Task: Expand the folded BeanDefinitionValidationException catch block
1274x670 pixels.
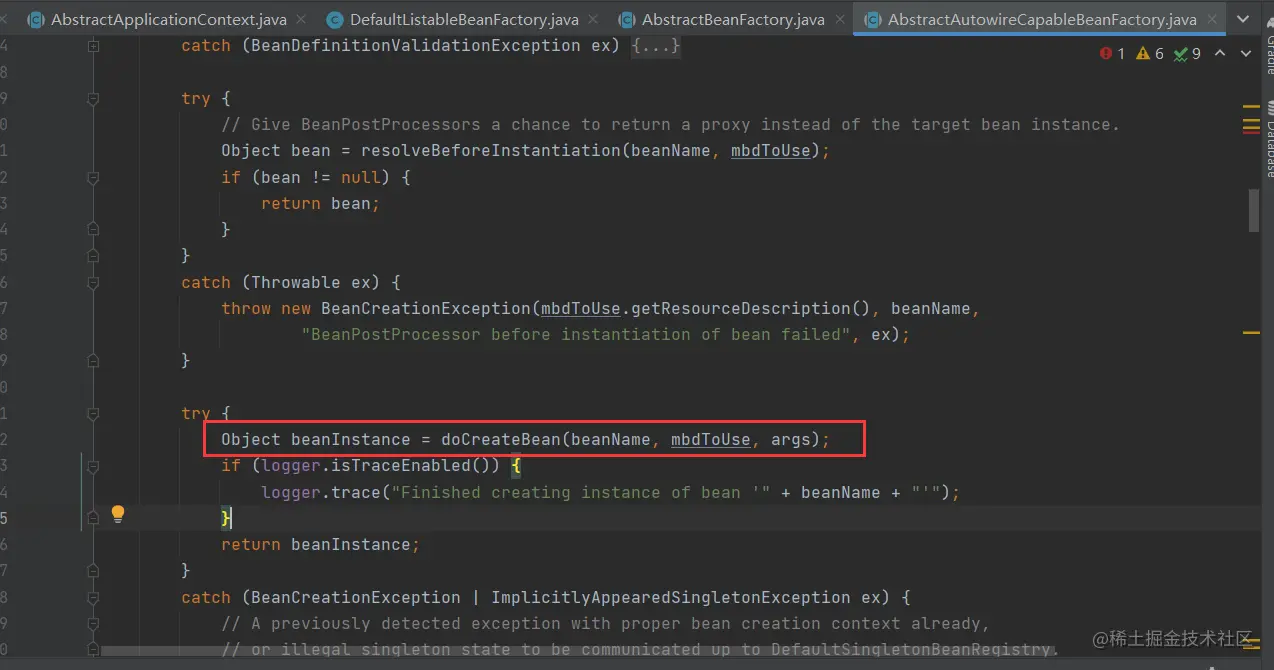Action: (93, 46)
